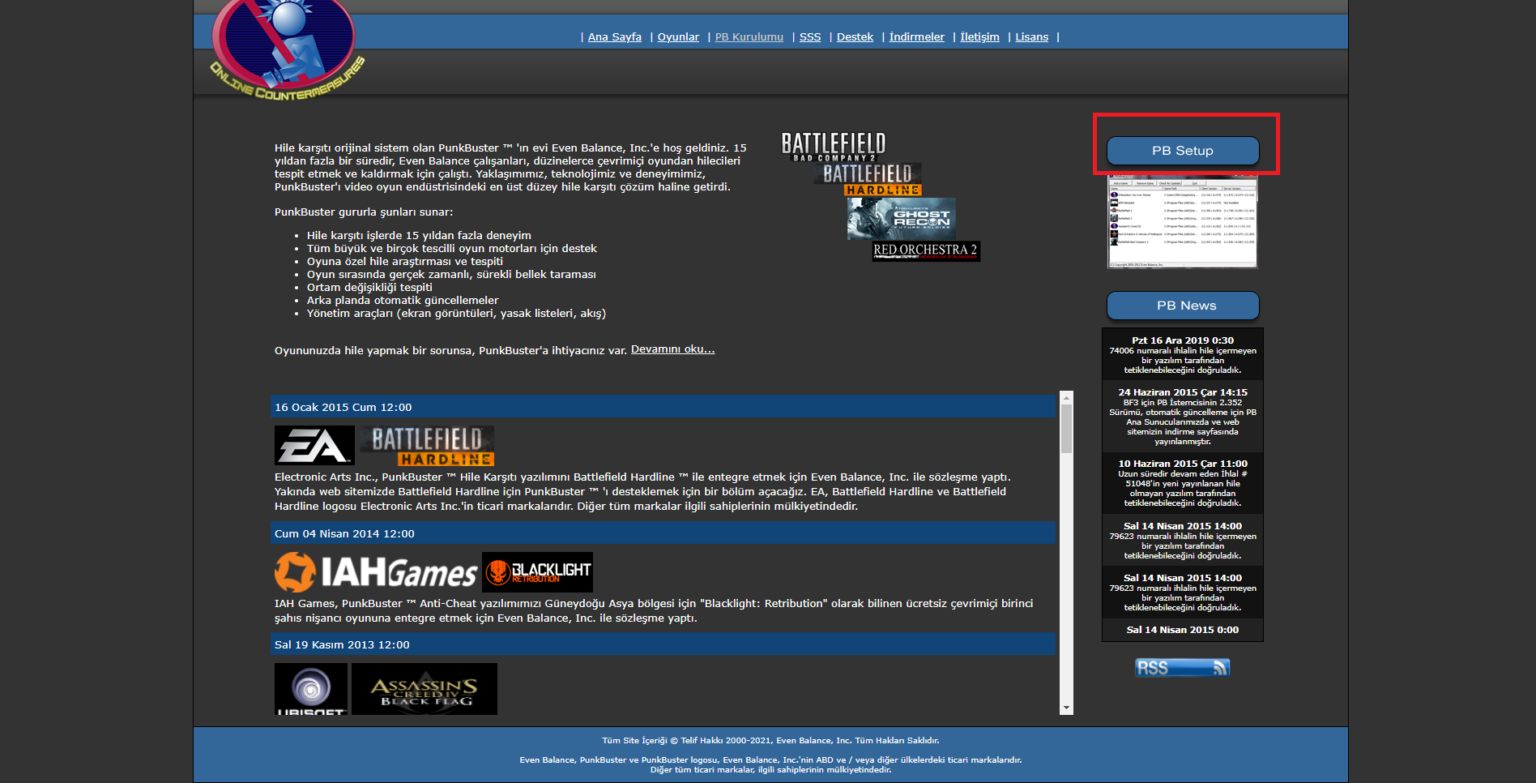Click the Red Orchestra 2 logo
The height and width of the screenshot is (783, 1536).
click(926, 251)
